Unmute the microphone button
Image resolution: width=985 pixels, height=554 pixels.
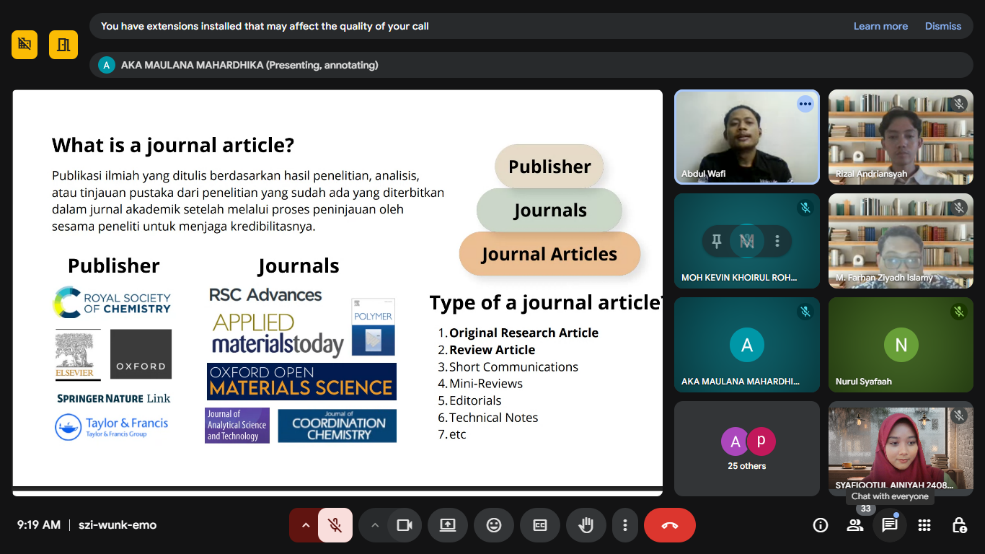(x=335, y=525)
